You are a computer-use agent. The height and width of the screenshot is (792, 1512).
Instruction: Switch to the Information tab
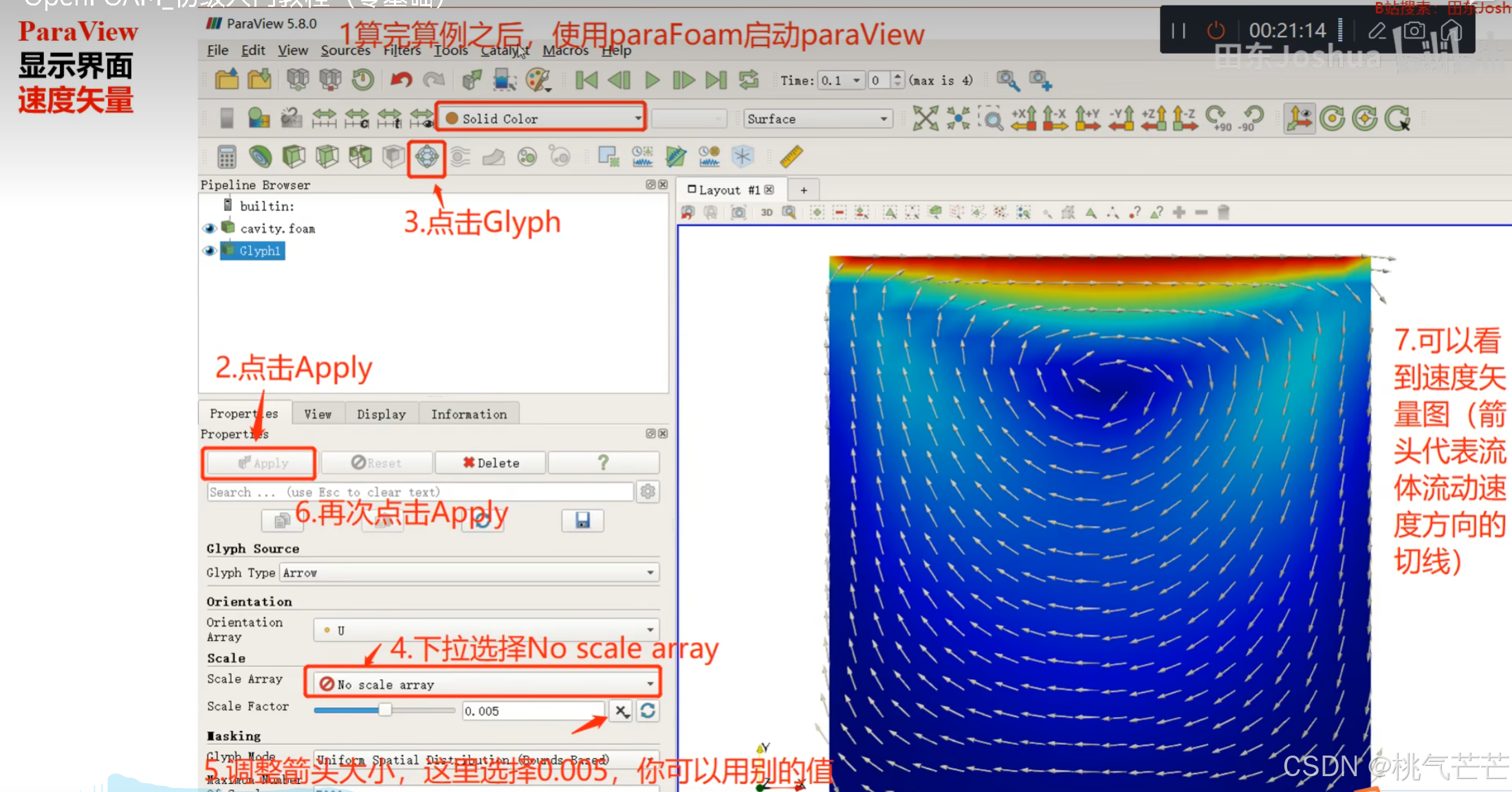click(468, 414)
